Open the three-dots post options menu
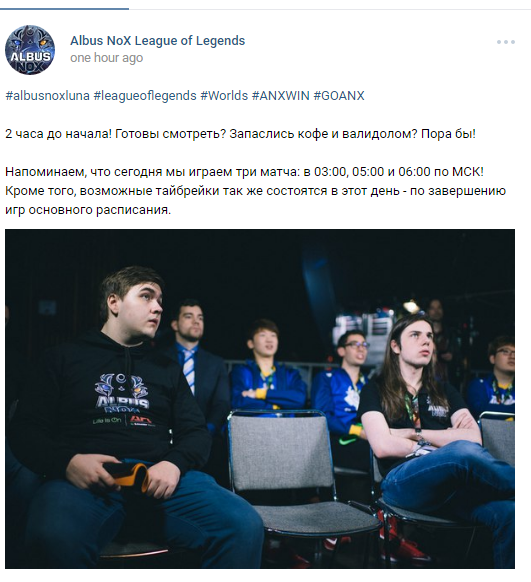The height and width of the screenshot is (582, 531). coord(506,42)
